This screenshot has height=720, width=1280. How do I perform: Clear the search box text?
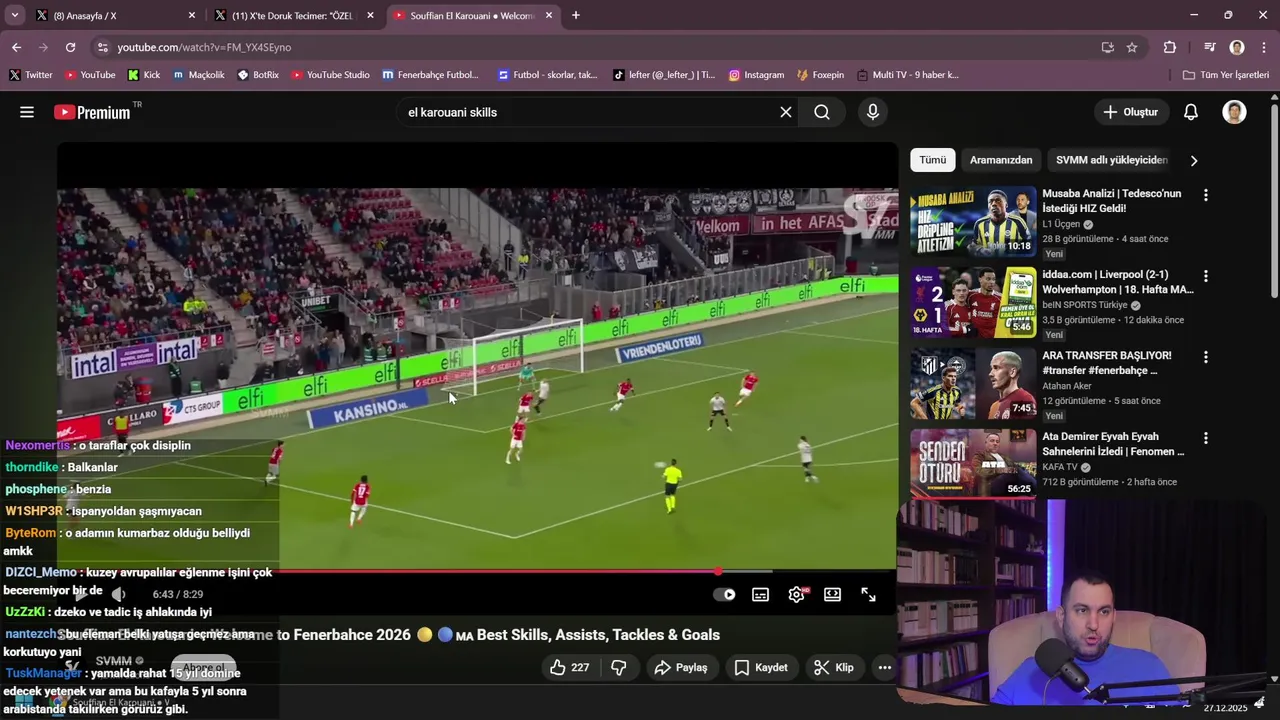(x=786, y=112)
